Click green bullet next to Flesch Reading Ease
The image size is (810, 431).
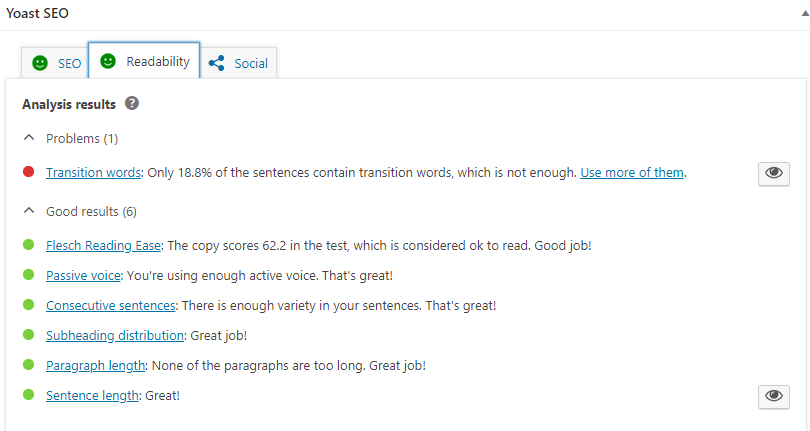point(29,244)
